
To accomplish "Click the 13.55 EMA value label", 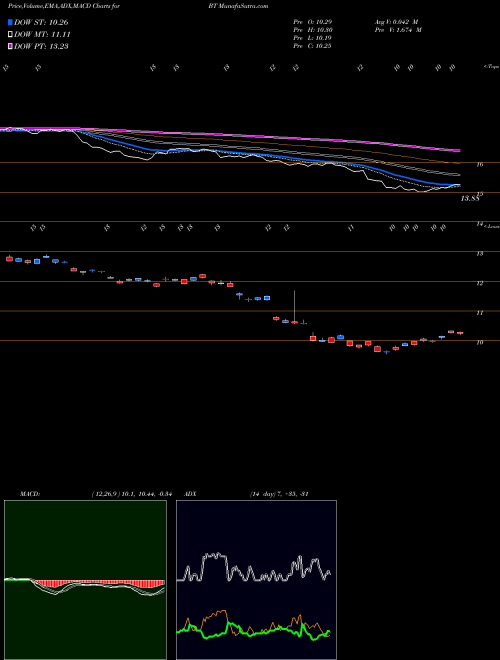I will point(470,199).
